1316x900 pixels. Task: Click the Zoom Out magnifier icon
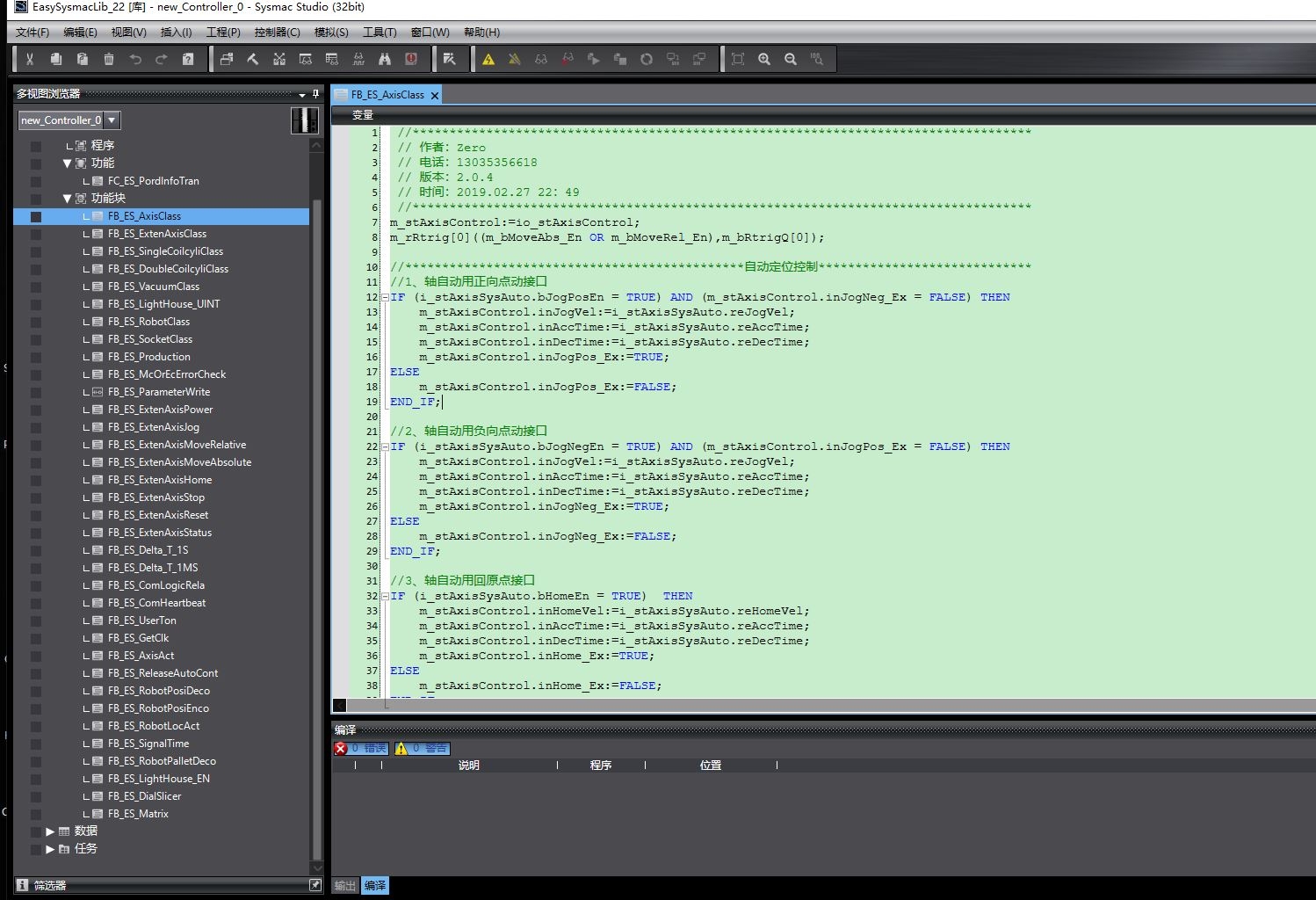click(791, 59)
